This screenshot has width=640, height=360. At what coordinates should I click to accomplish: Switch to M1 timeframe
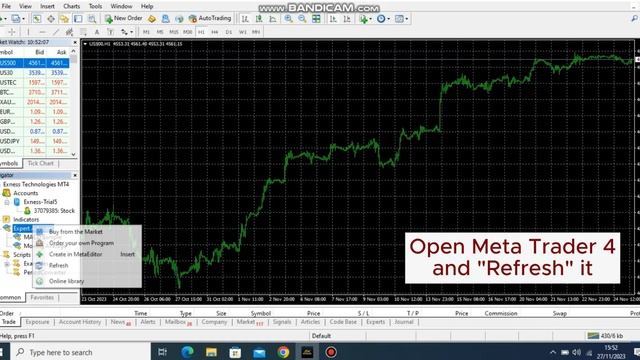click(x=147, y=32)
